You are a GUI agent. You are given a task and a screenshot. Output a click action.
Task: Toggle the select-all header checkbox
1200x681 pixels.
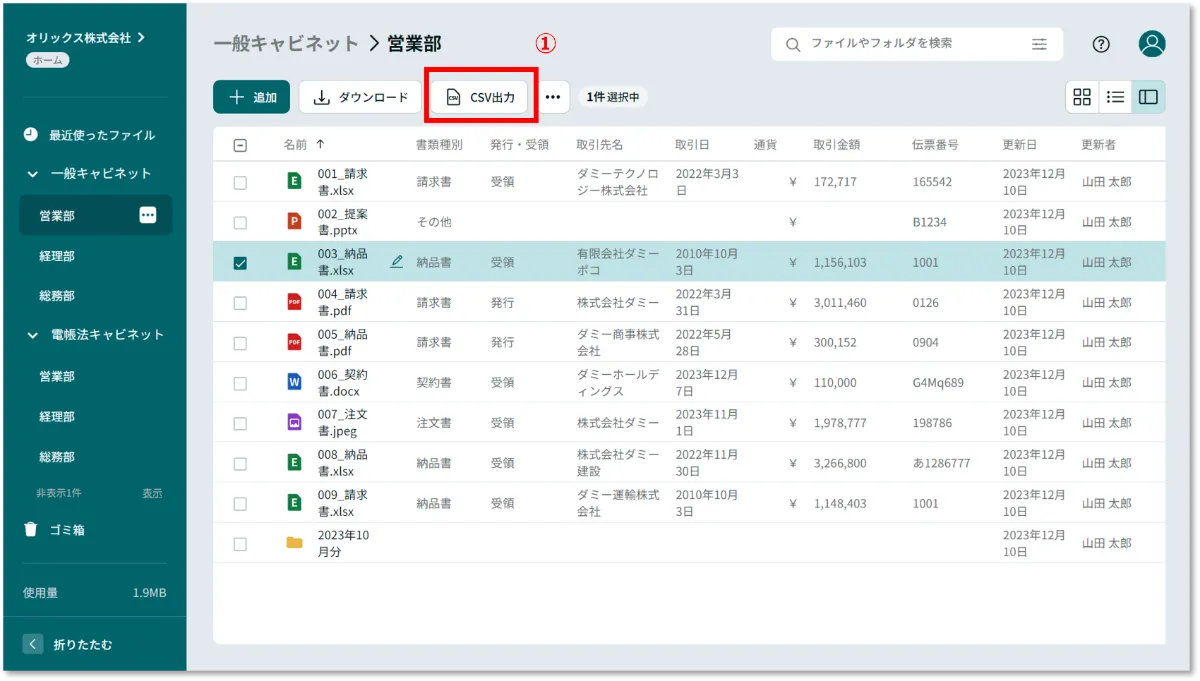point(240,145)
